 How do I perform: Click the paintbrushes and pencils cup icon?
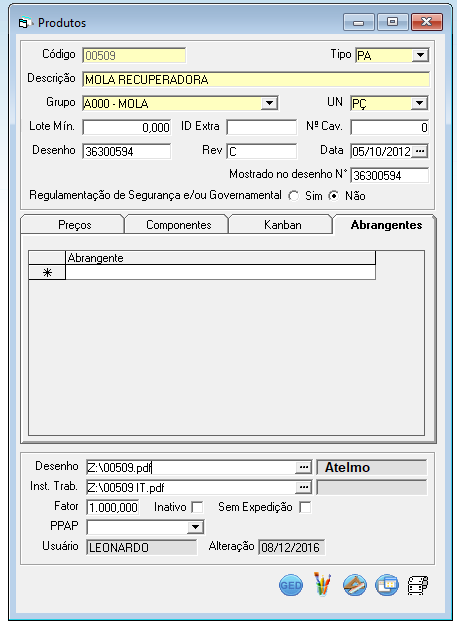click(323, 584)
